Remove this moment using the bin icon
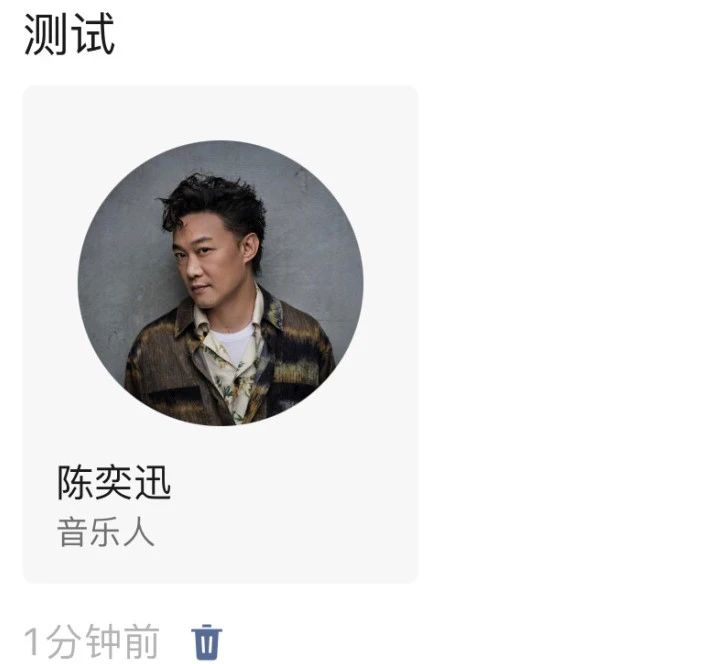The width and height of the screenshot is (725, 664). click(207, 642)
